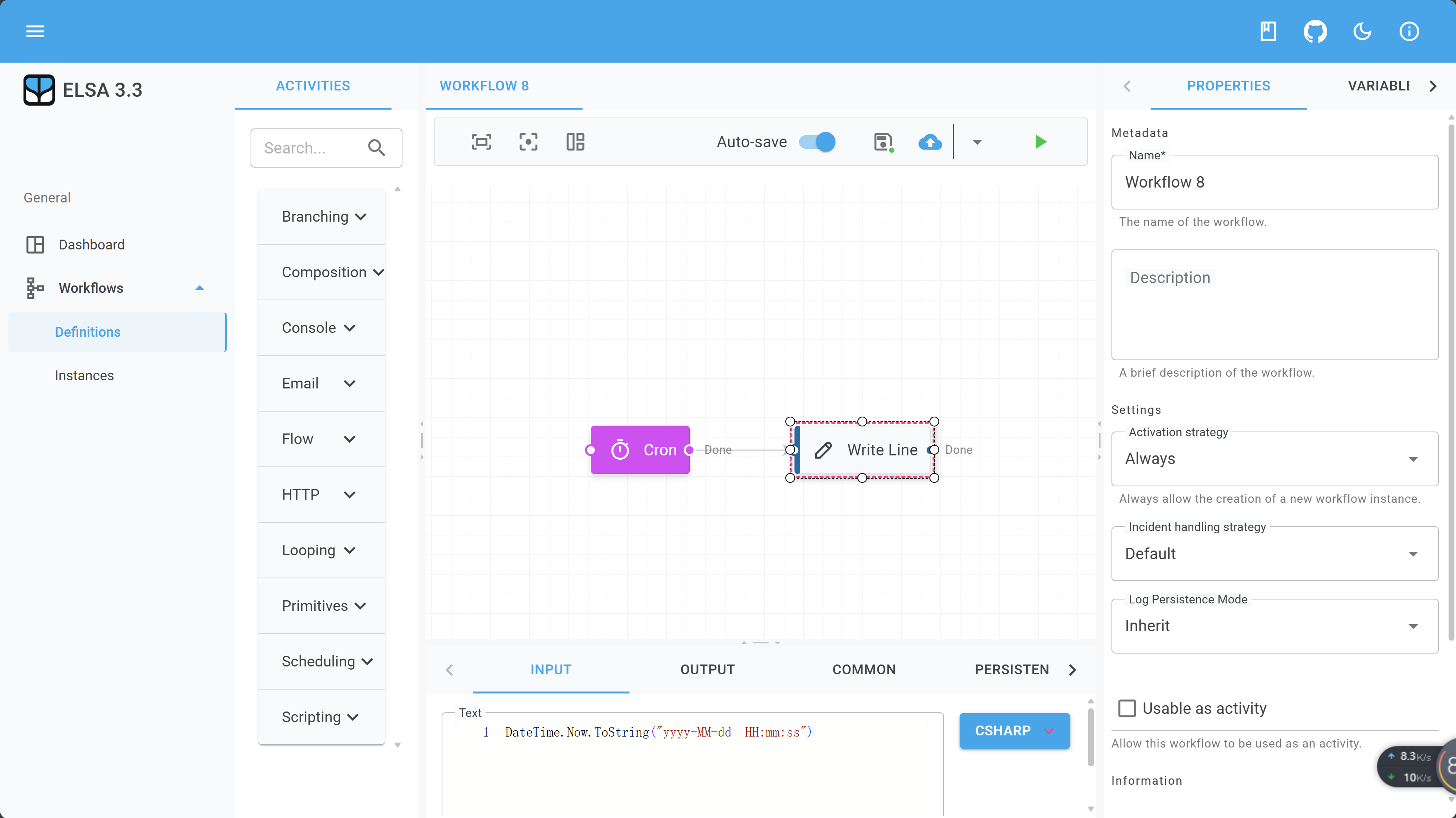Run the workflow with play button
Viewport: 1456px width, 818px height.
pyautogui.click(x=1041, y=142)
